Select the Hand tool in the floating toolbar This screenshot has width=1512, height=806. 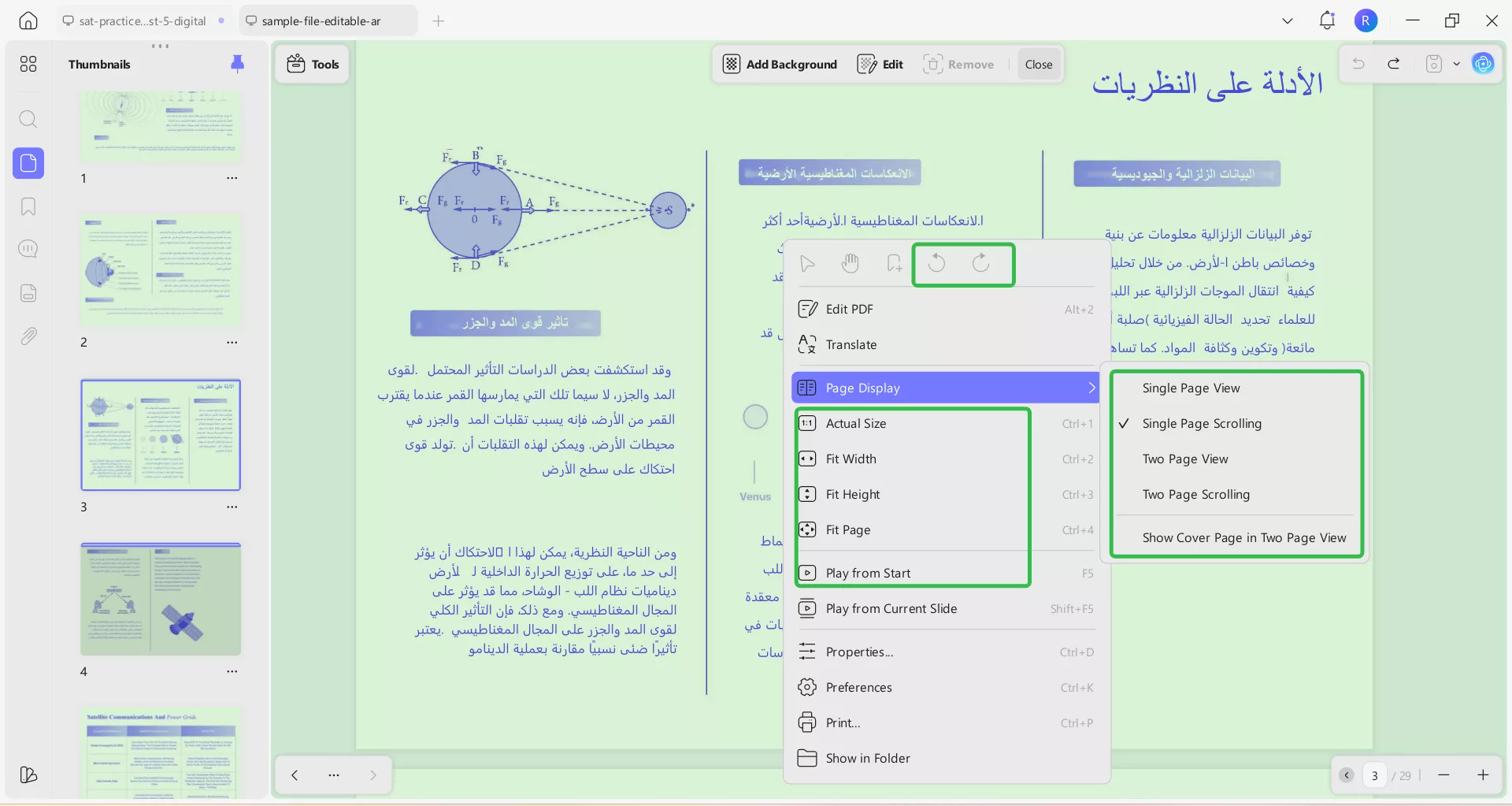(850, 263)
